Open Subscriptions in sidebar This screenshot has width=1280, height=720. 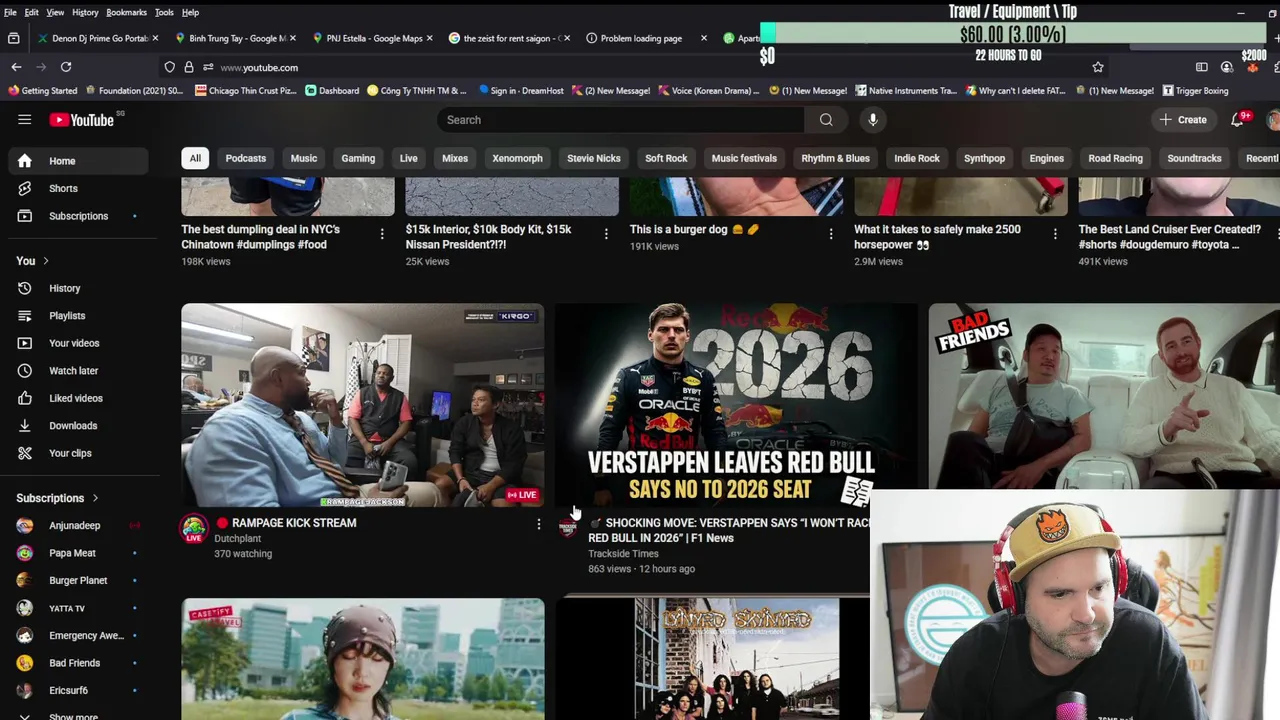tap(78, 216)
